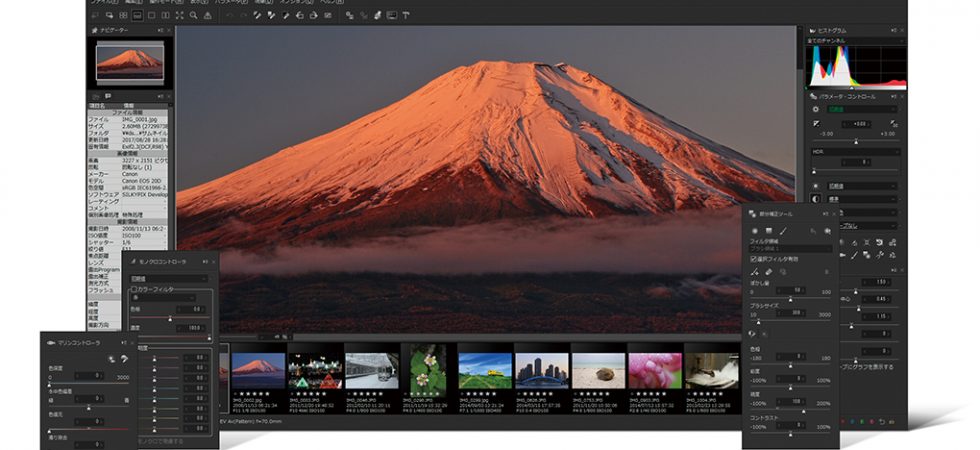Open the ファイル menu
Viewport: 980px width, 450px height.
point(104,2)
